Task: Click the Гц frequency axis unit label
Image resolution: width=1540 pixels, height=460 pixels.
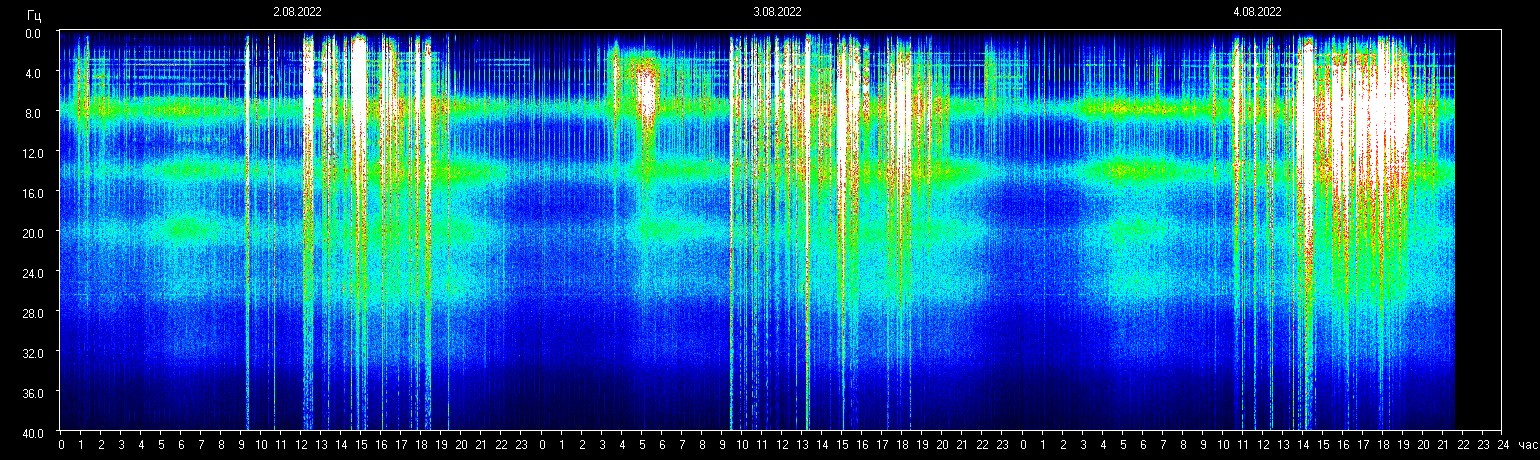Action: tap(34, 15)
